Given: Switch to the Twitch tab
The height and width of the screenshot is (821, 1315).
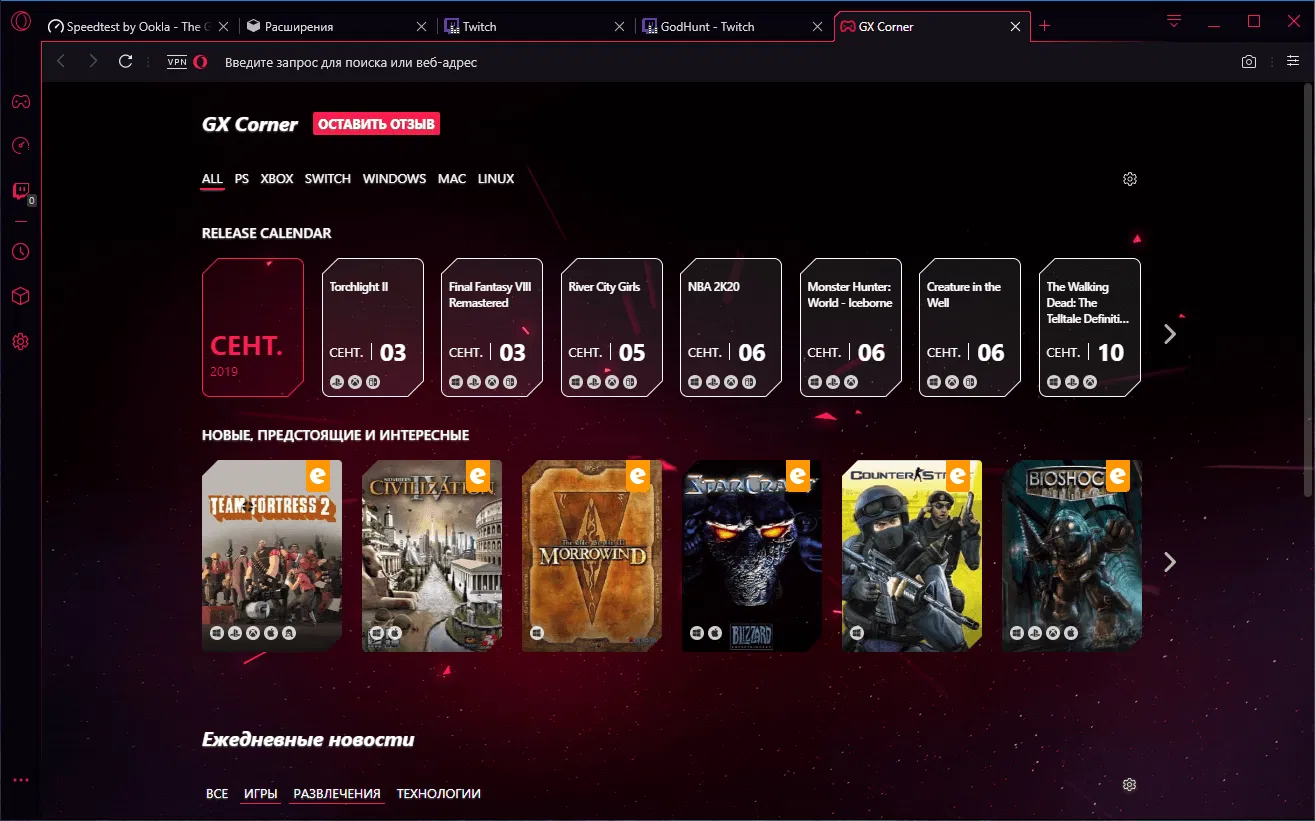Looking at the screenshot, I should point(535,27).
